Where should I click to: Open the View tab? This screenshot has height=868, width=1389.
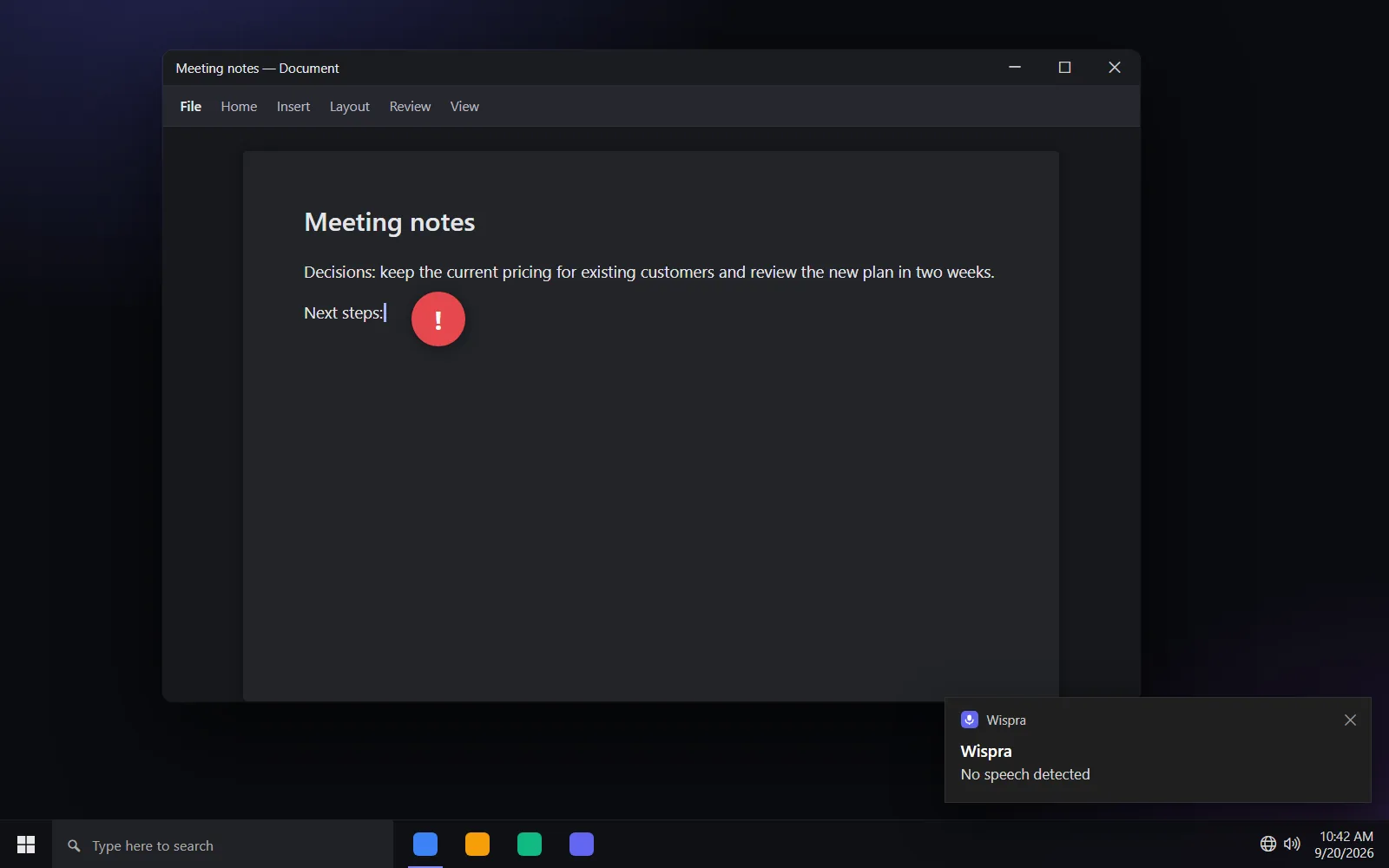coord(464,106)
